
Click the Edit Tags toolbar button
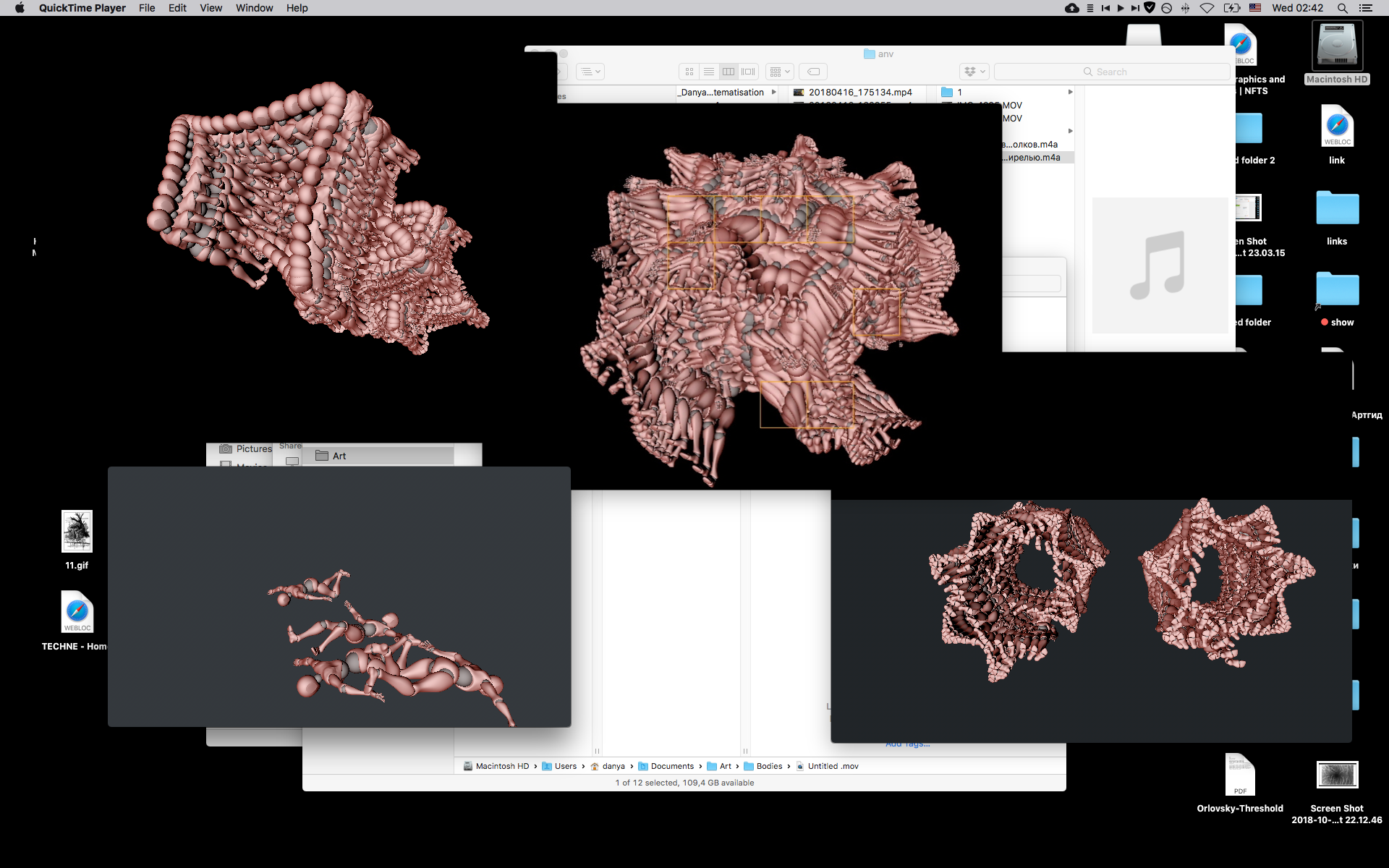(814, 72)
